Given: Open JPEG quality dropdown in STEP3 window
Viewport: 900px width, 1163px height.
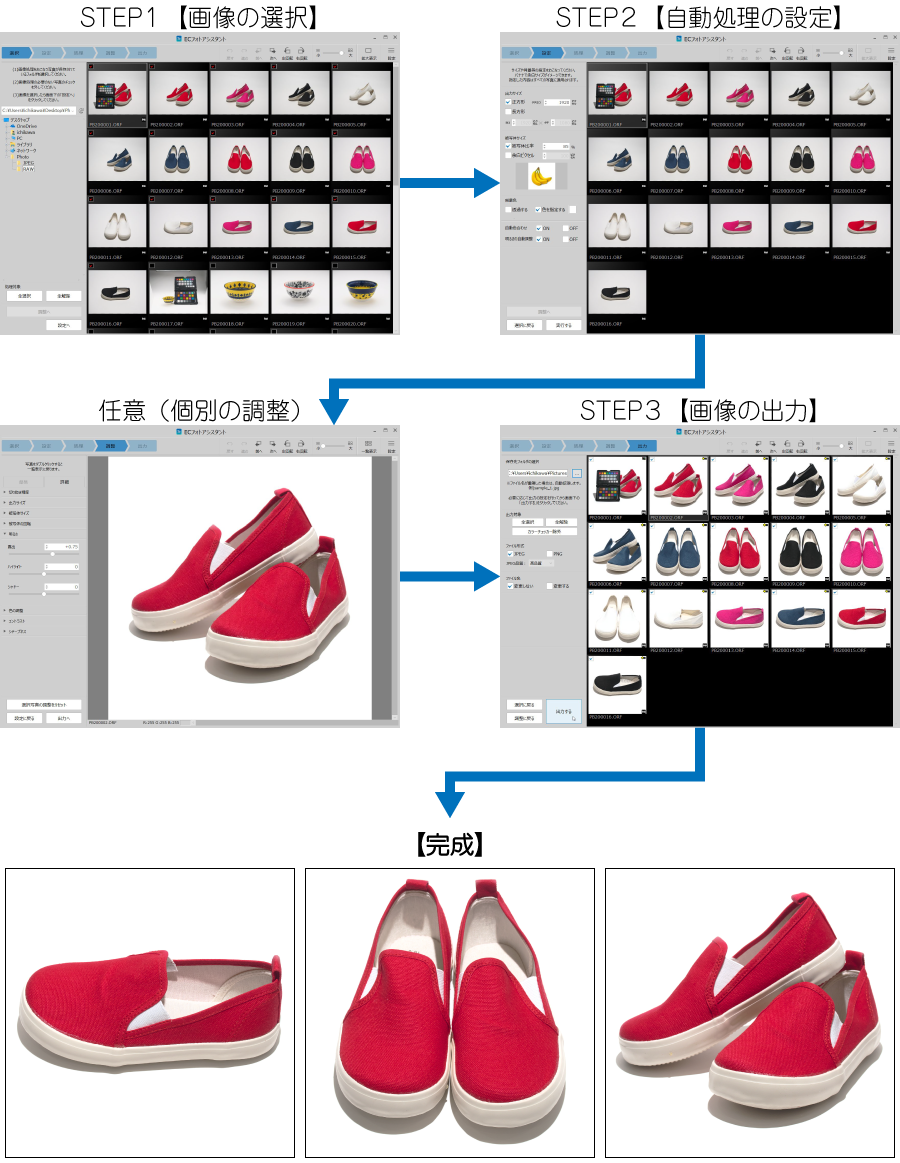Looking at the screenshot, I should click(540, 564).
